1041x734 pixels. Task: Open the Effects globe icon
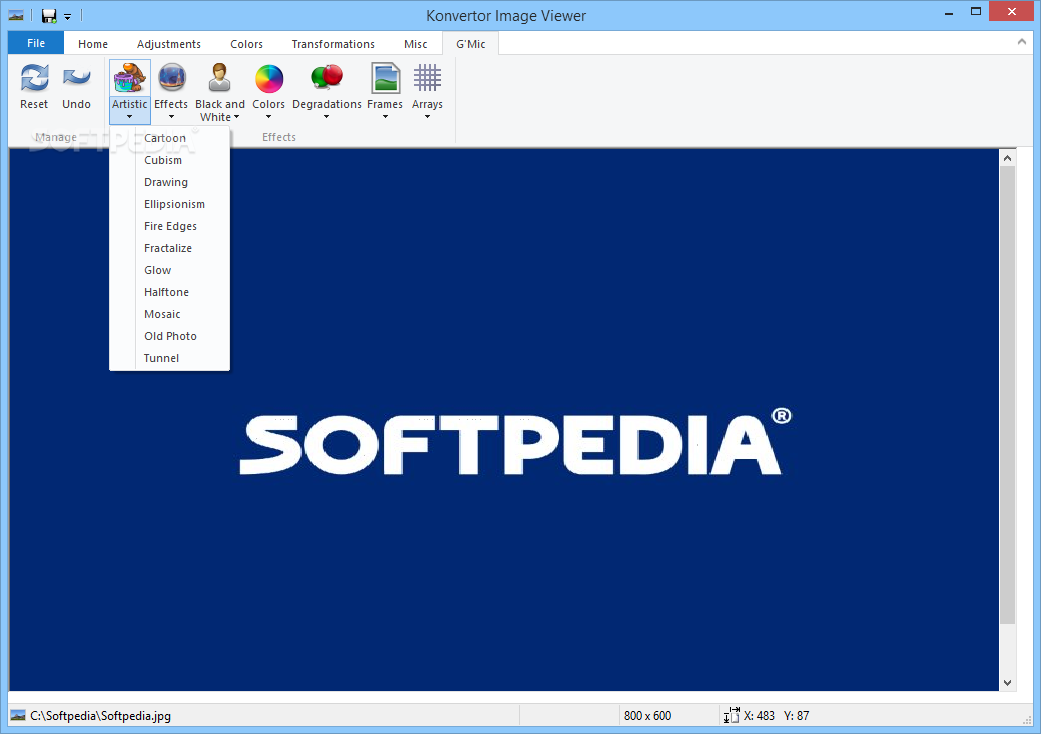(171, 78)
